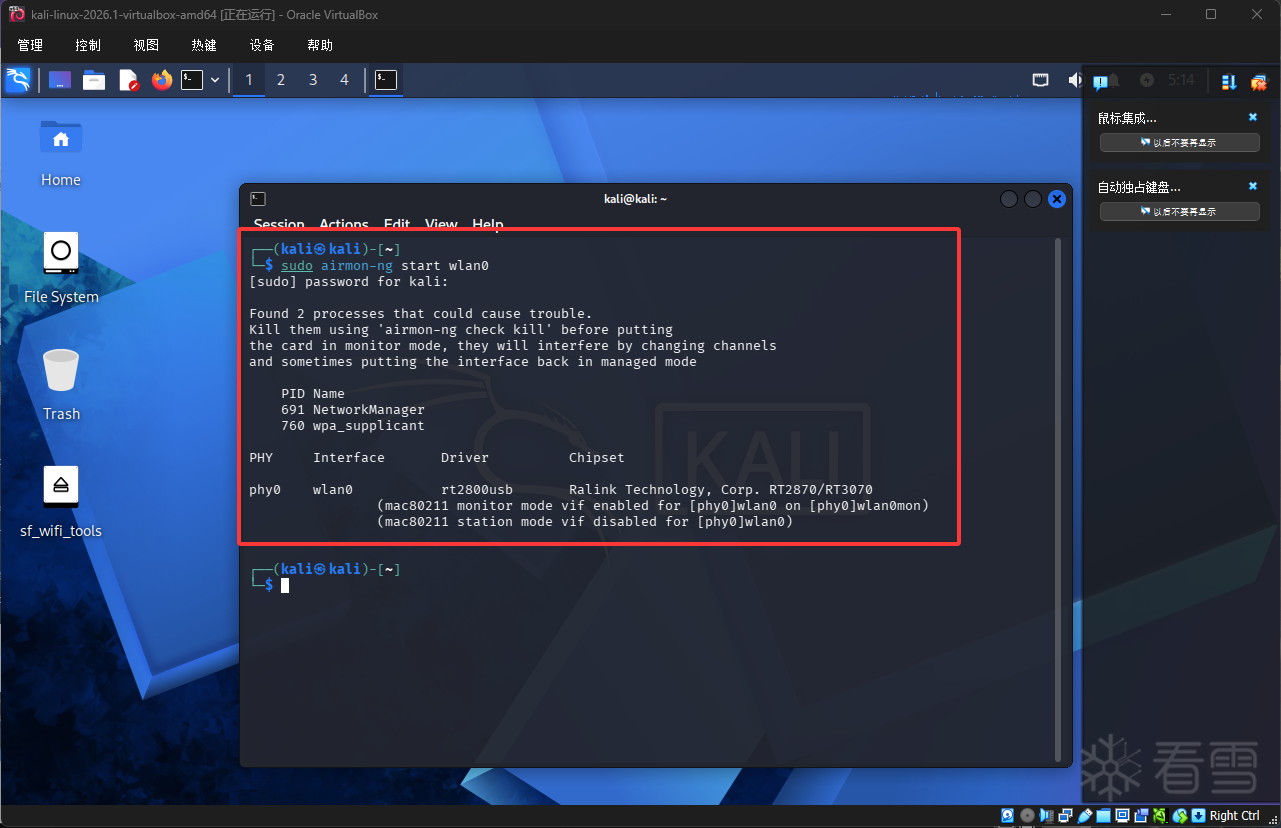Click the 'sudo airmon-ng start wlan0' command text

(x=385, y=266)
